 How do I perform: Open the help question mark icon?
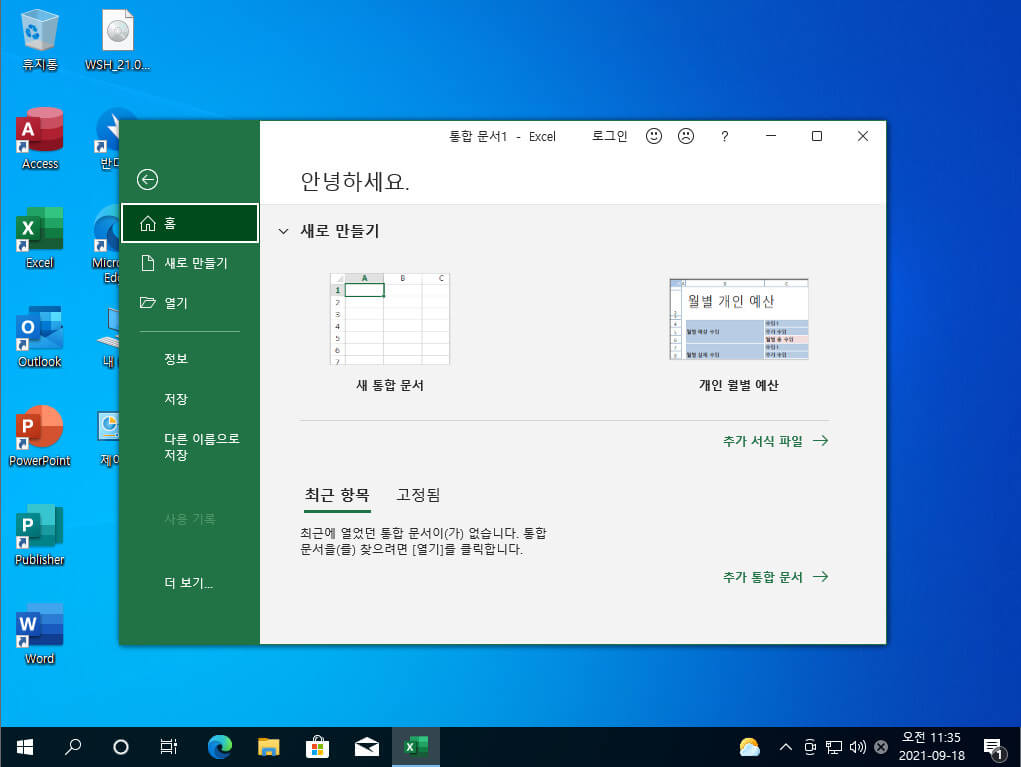[725, 136]
